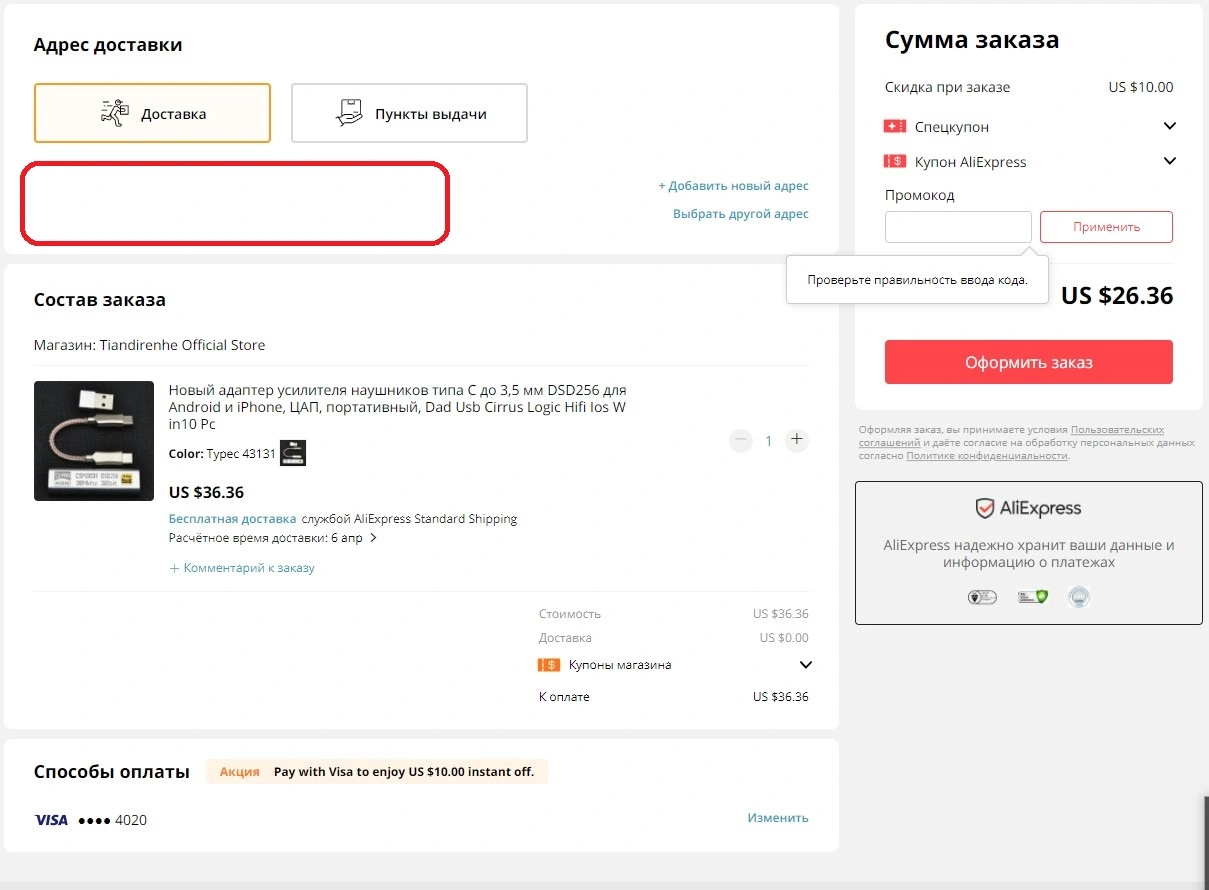Click the + Добавить новый адрес link
1209x890 pixels.
coord(733,186)
